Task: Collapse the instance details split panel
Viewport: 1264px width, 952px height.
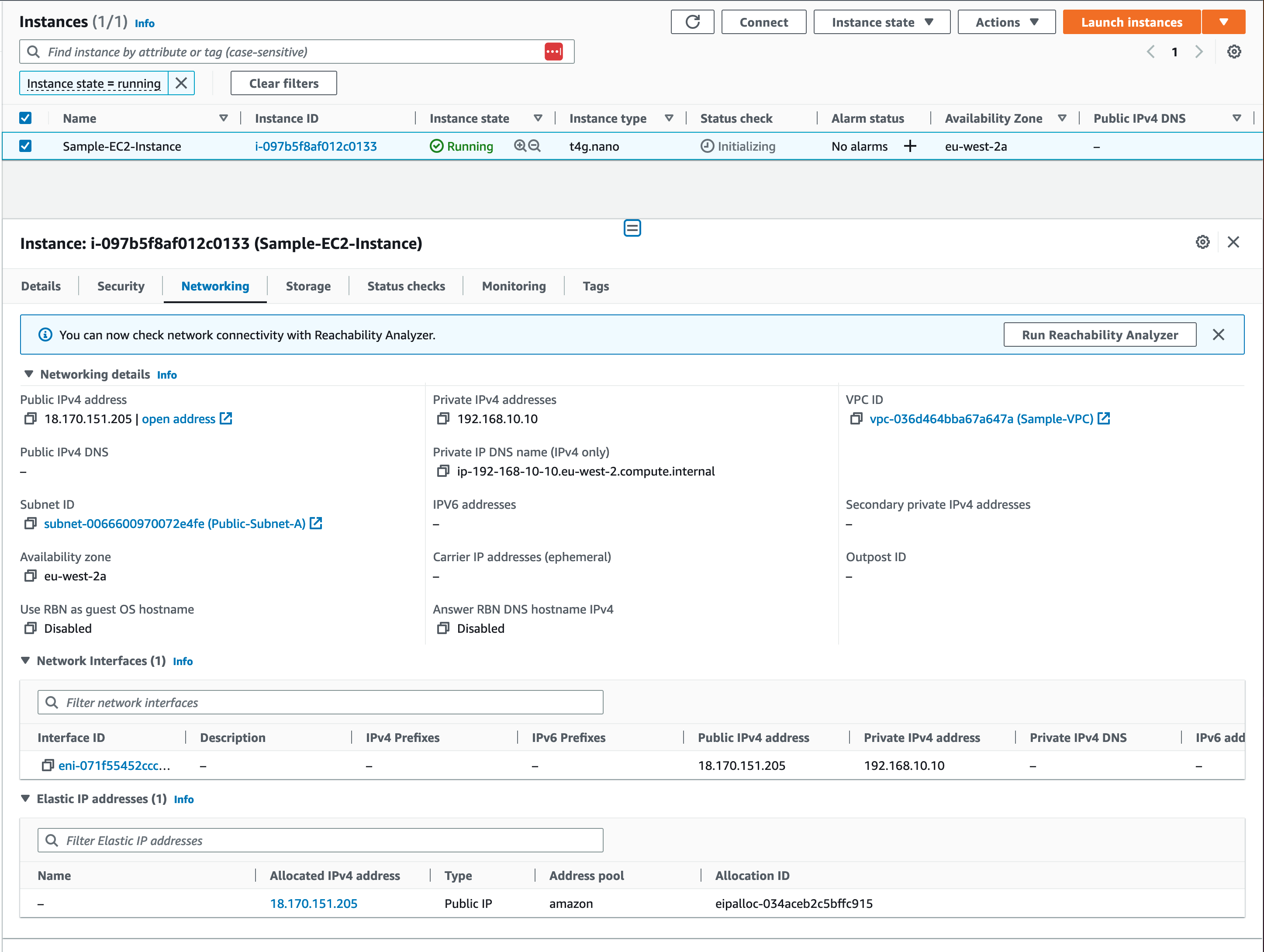Action: point(632,228)
